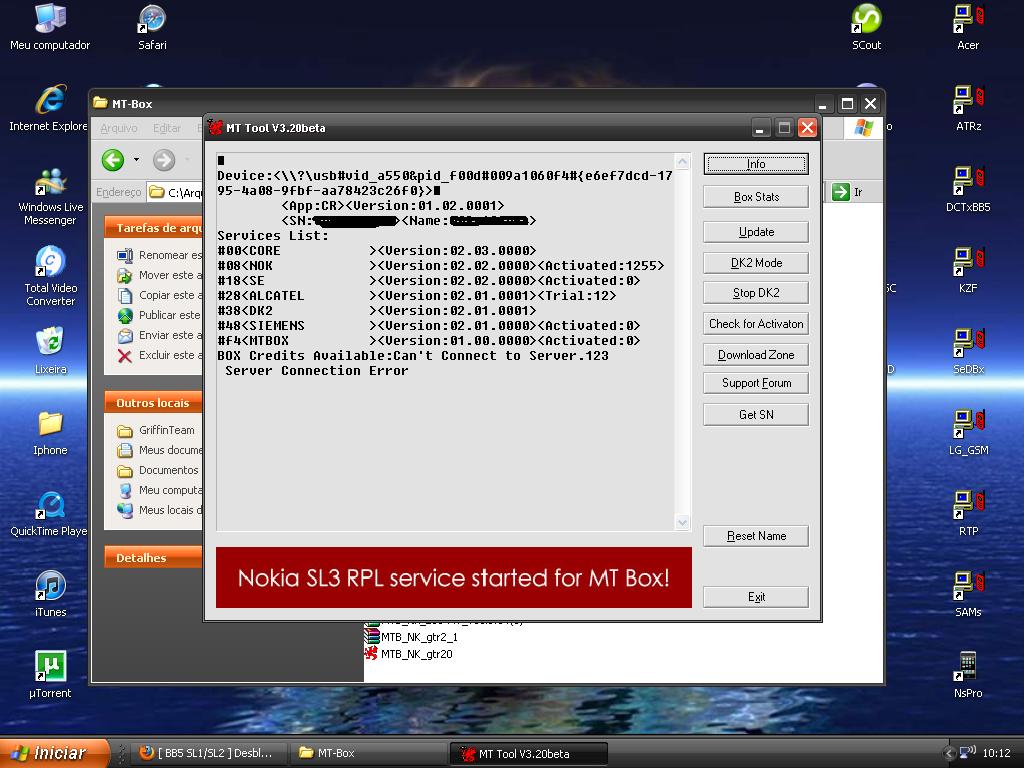The image size is (1024, 768).
Task: Click the Endereço address field
Action: (175, 192)
